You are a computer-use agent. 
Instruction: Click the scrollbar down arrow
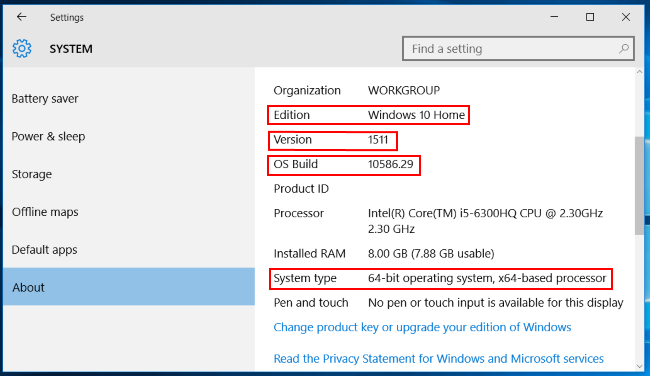coord(639,366)
